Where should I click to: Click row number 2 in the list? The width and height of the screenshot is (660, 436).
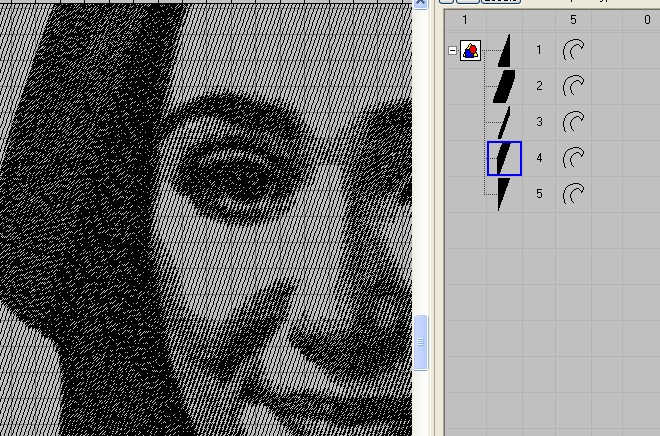coord(539,86)
